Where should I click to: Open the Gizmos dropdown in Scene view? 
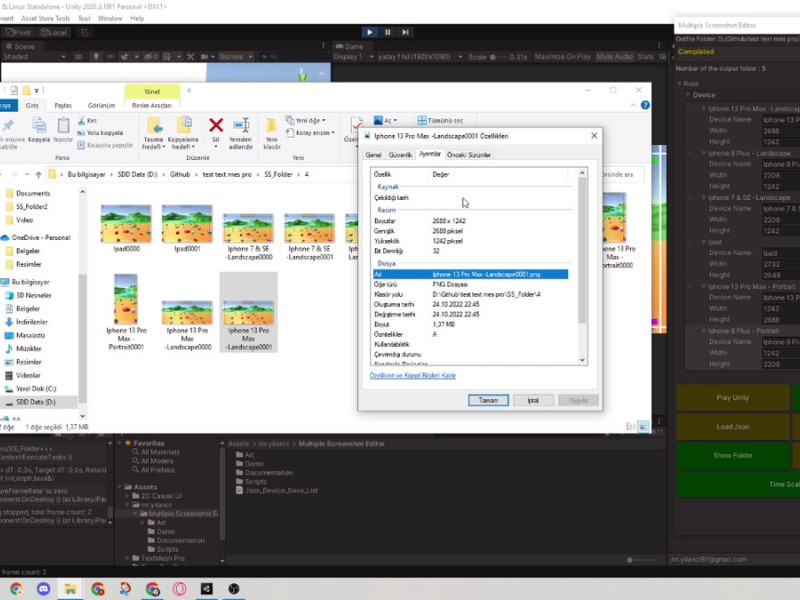(x=236, y=57)
